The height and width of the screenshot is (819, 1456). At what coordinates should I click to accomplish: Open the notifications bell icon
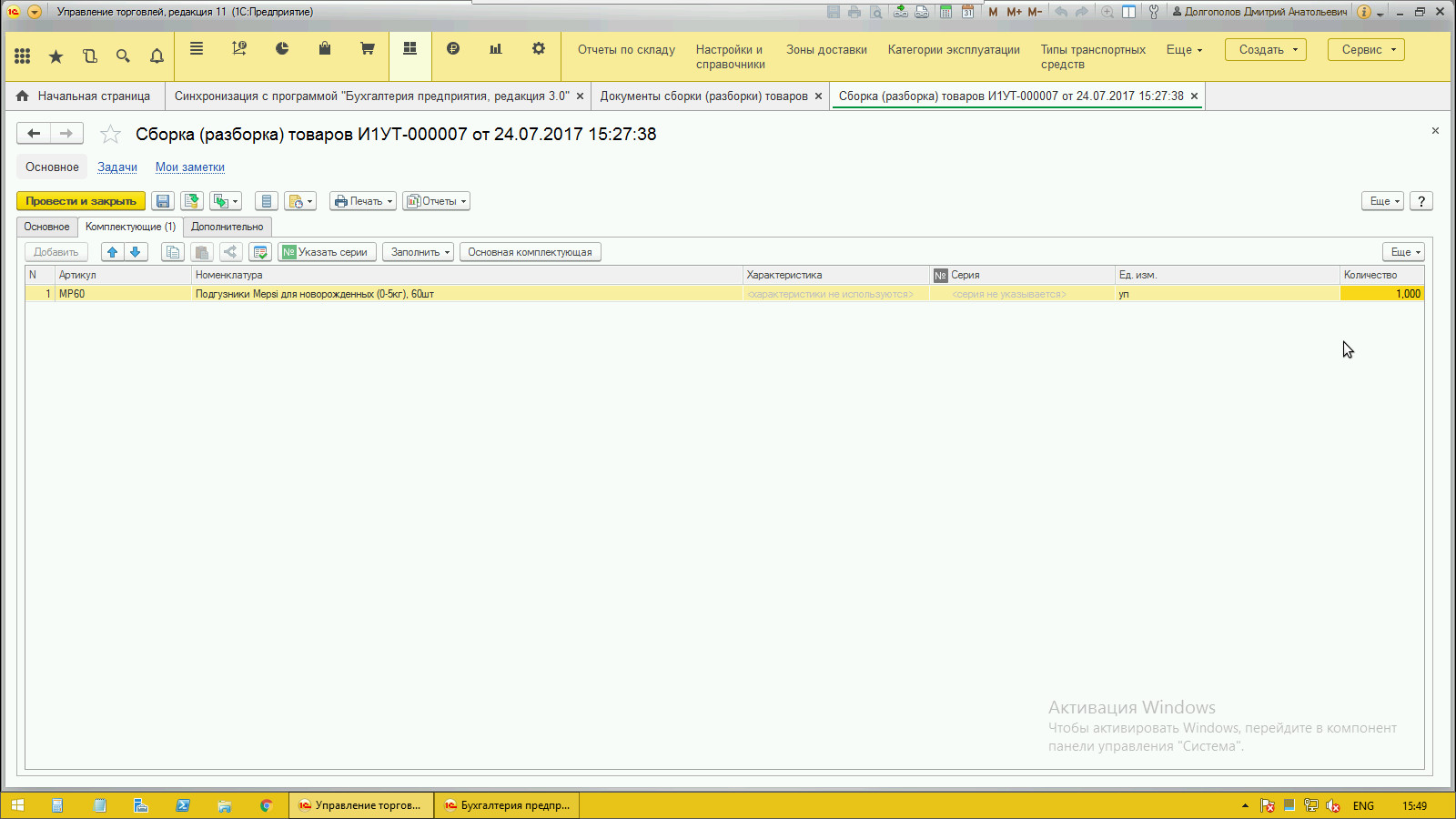[157, 56]
